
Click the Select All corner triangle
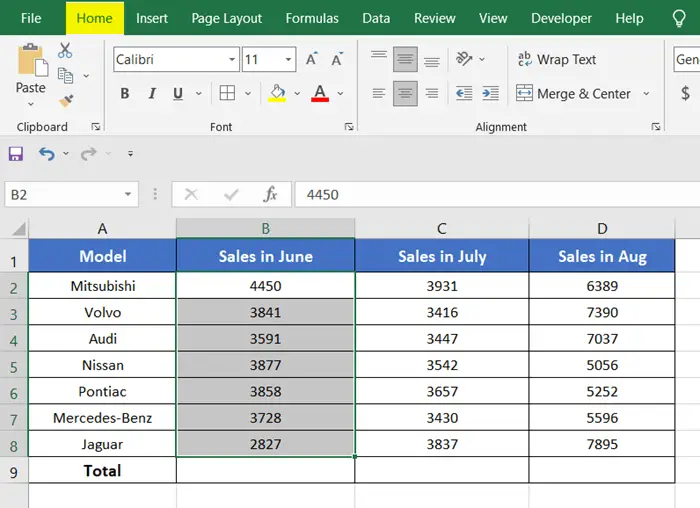(18, 229)
